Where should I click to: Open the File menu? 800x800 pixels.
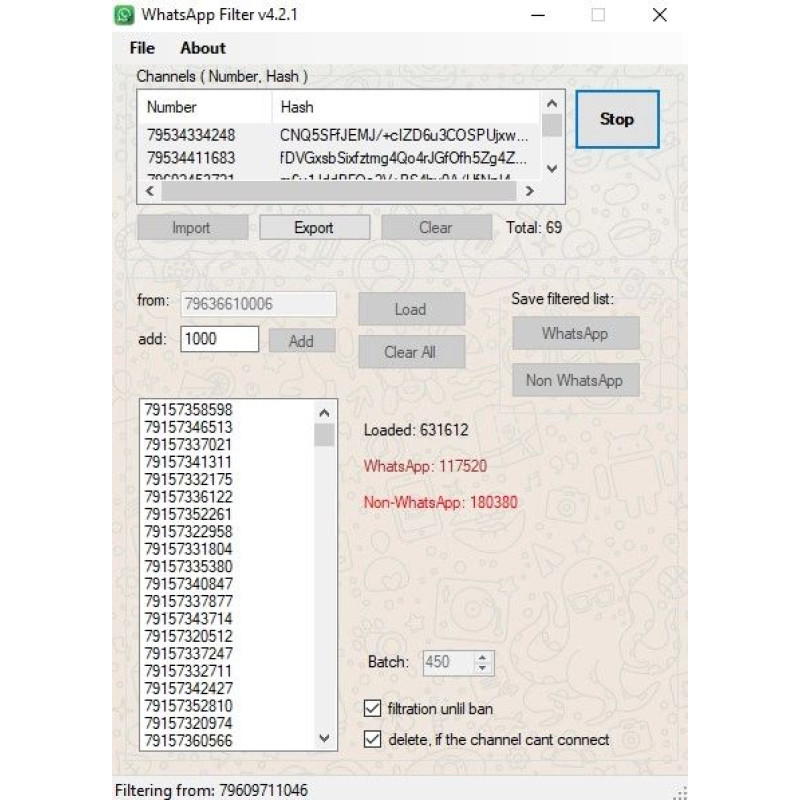tap(141, 47)
